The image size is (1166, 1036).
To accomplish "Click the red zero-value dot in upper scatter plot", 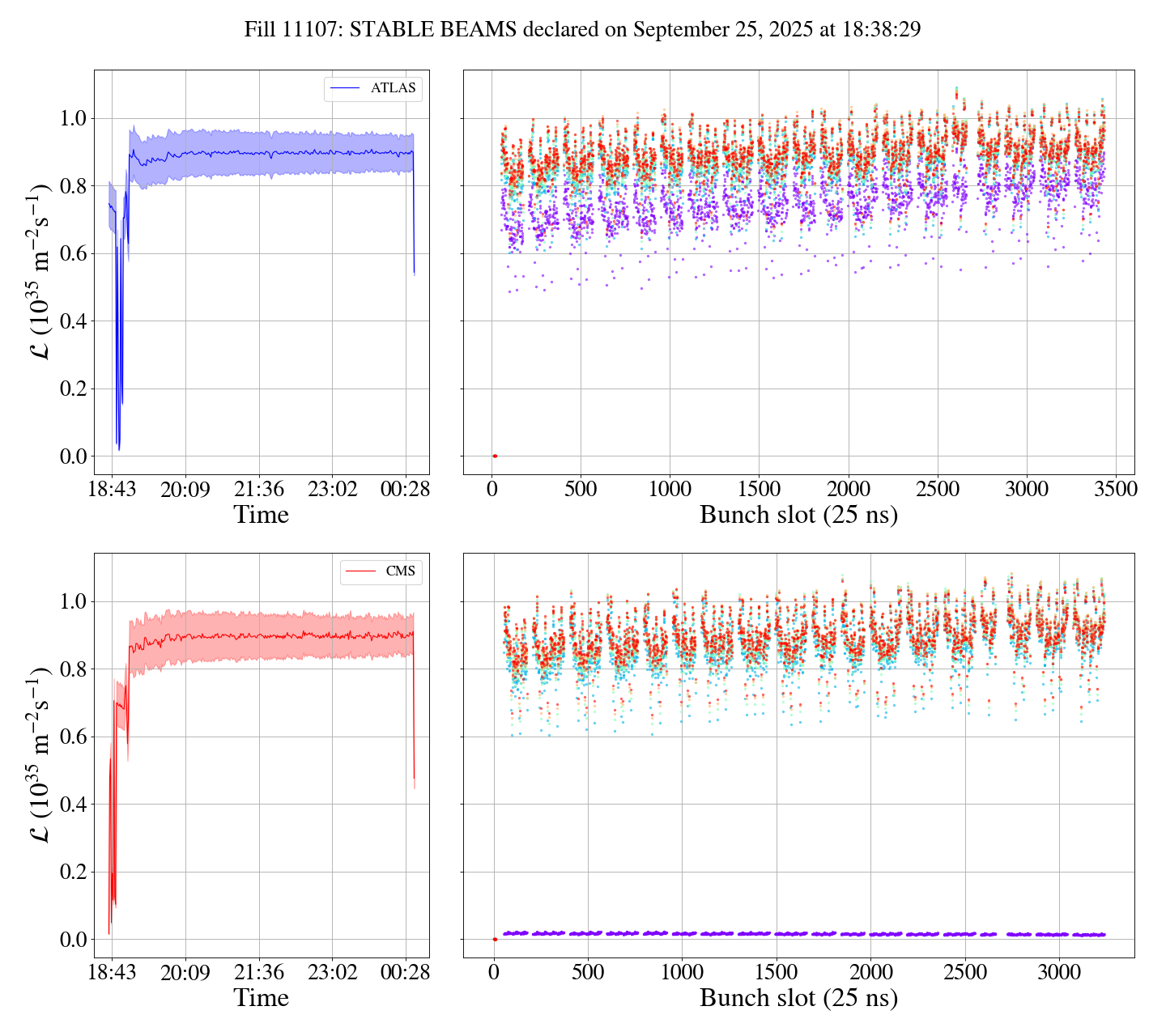I will (495, 456).
